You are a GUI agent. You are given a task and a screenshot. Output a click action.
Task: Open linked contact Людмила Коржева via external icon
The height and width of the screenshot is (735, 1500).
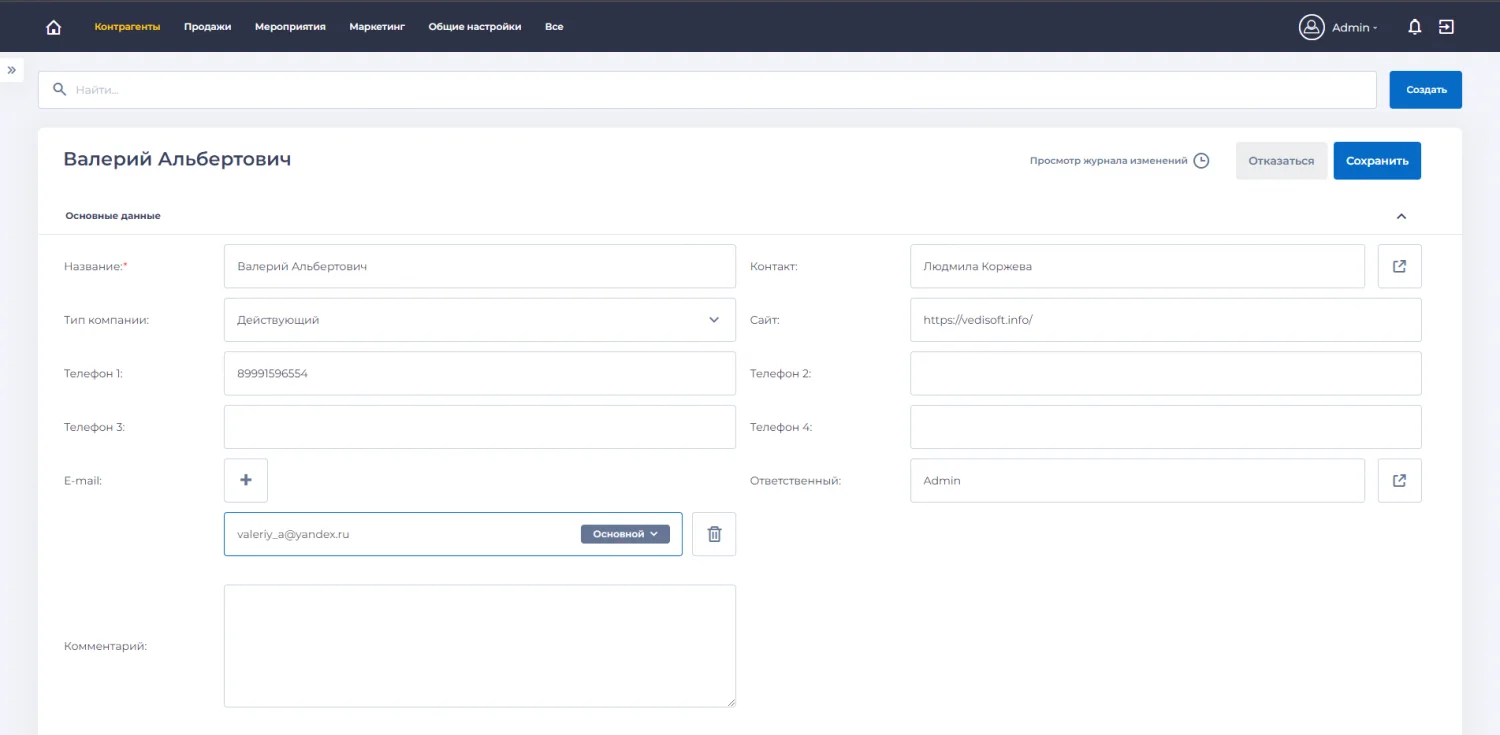coord(1399,266)
